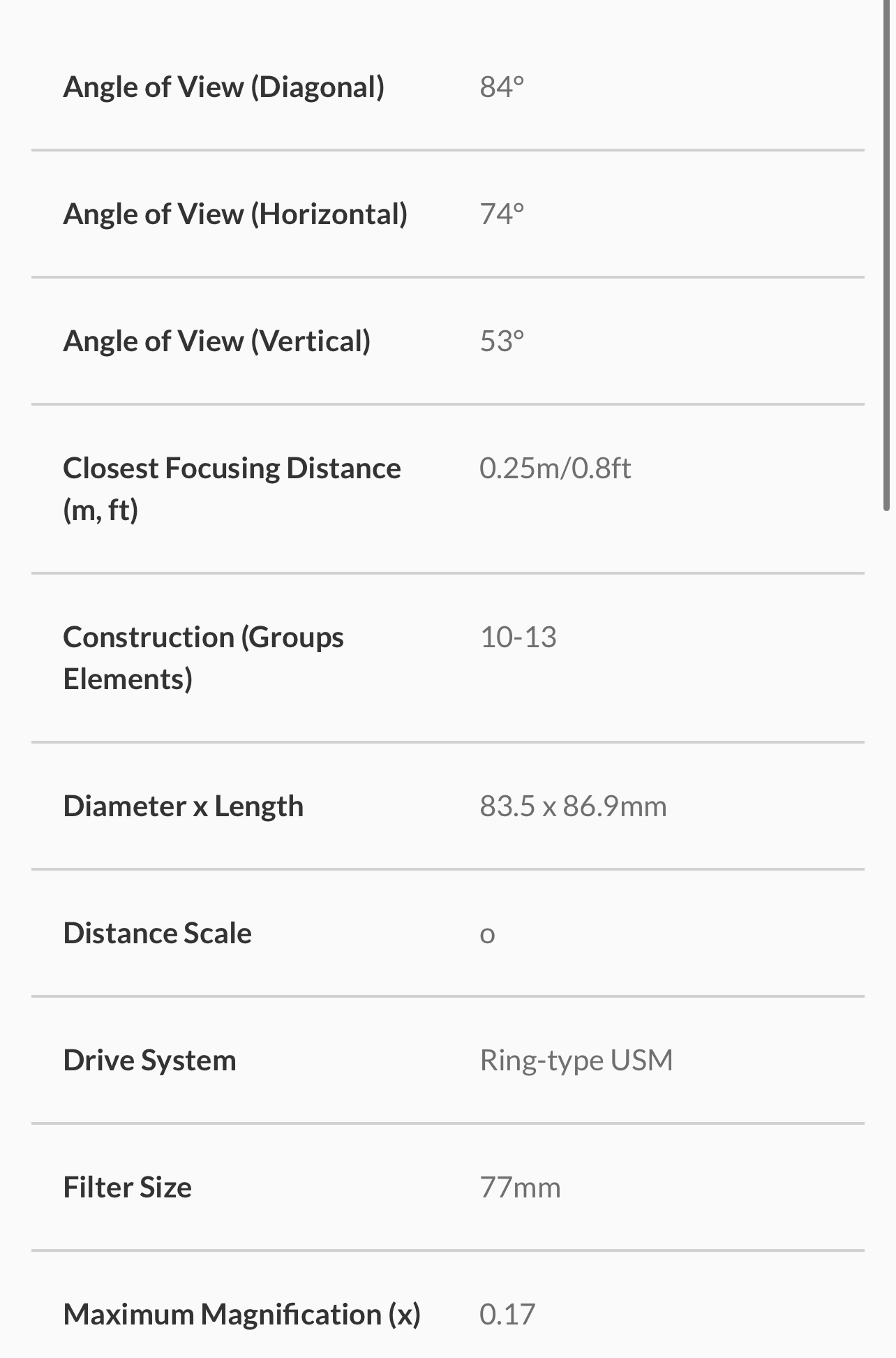This screenshot has height=1358, width=896.
Task: Select the 0.17 maximum magnification value
Action: [507, 1315]
